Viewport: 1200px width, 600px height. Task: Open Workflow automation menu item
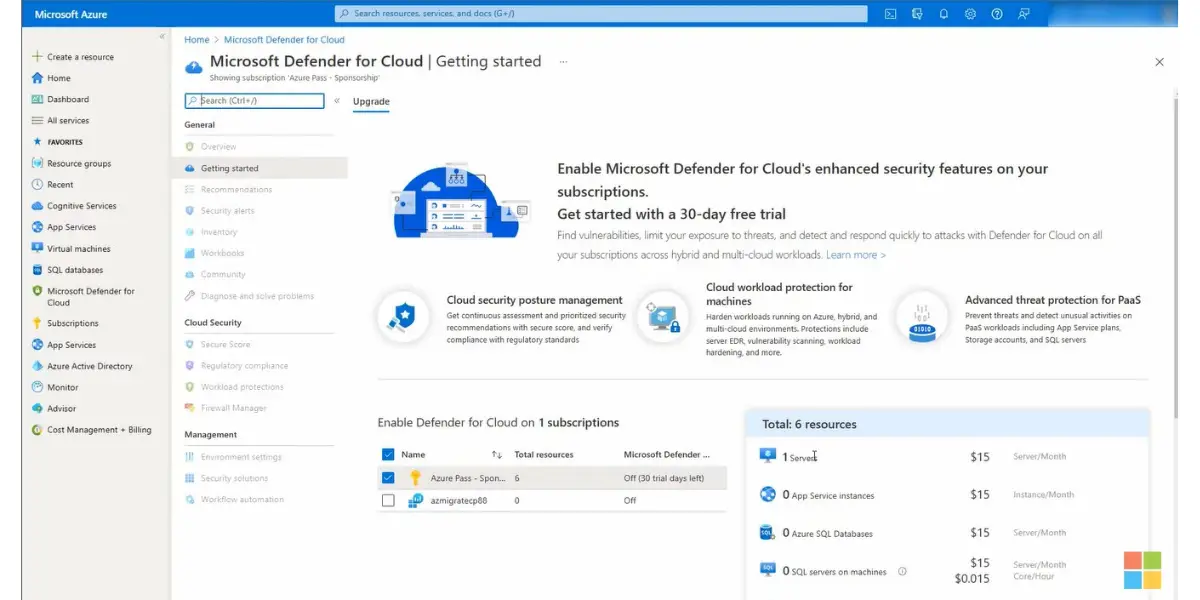(242, 499)
